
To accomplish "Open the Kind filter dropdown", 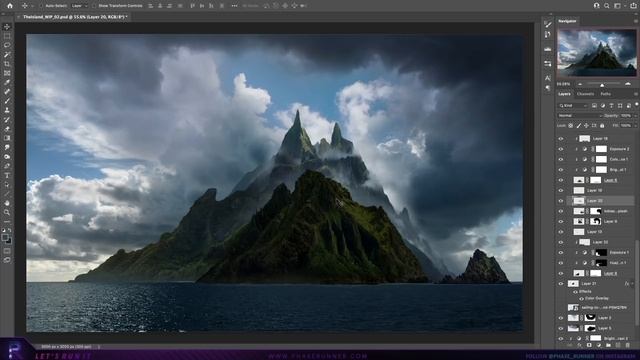I will 573,106.
